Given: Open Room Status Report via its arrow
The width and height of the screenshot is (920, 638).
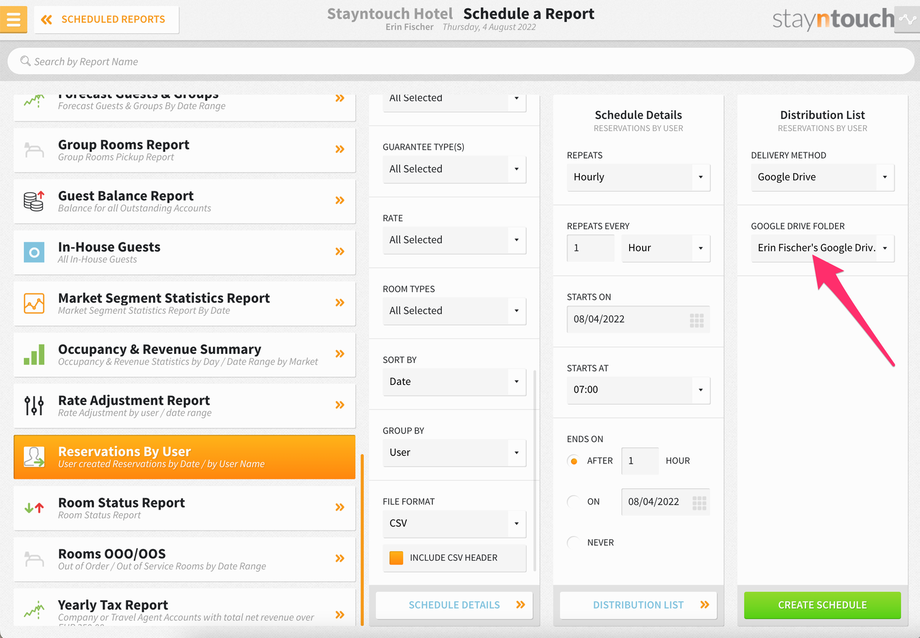Looking at the screenshot, I should click(340, 507).
